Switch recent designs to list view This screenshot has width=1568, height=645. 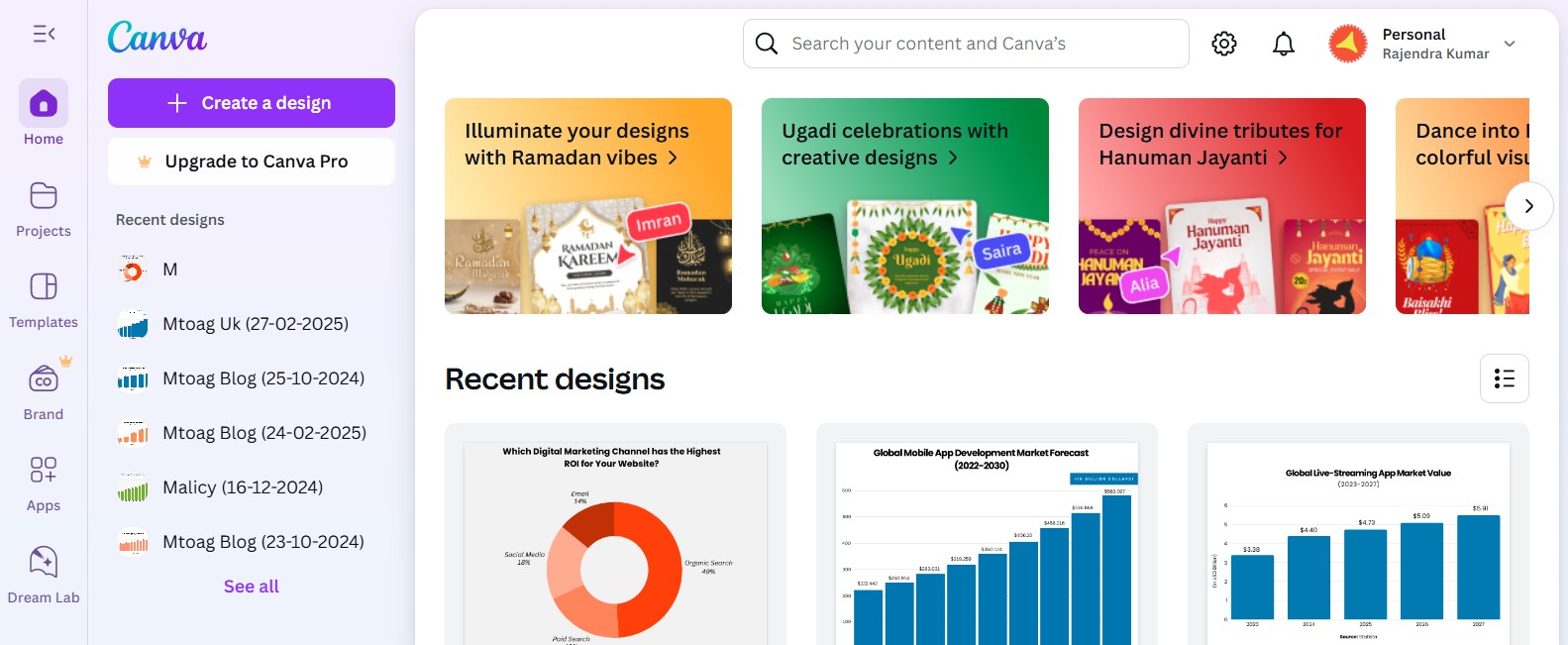click(1504, 378)
